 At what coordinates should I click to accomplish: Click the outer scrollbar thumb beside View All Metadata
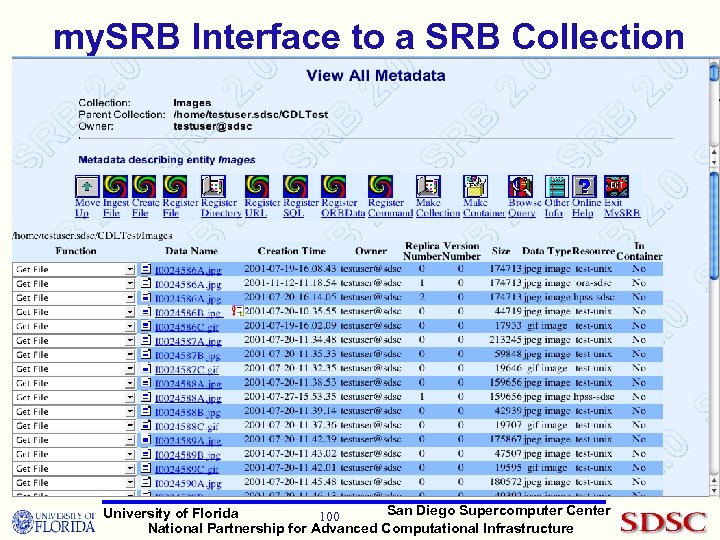pyautogui.click(x=714, y=74)
